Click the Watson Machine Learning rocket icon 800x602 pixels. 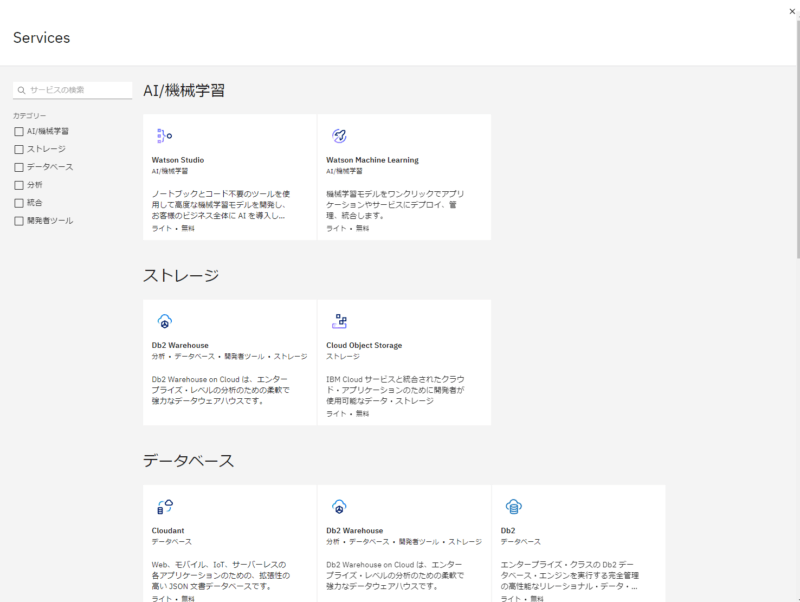coord(339,136)
